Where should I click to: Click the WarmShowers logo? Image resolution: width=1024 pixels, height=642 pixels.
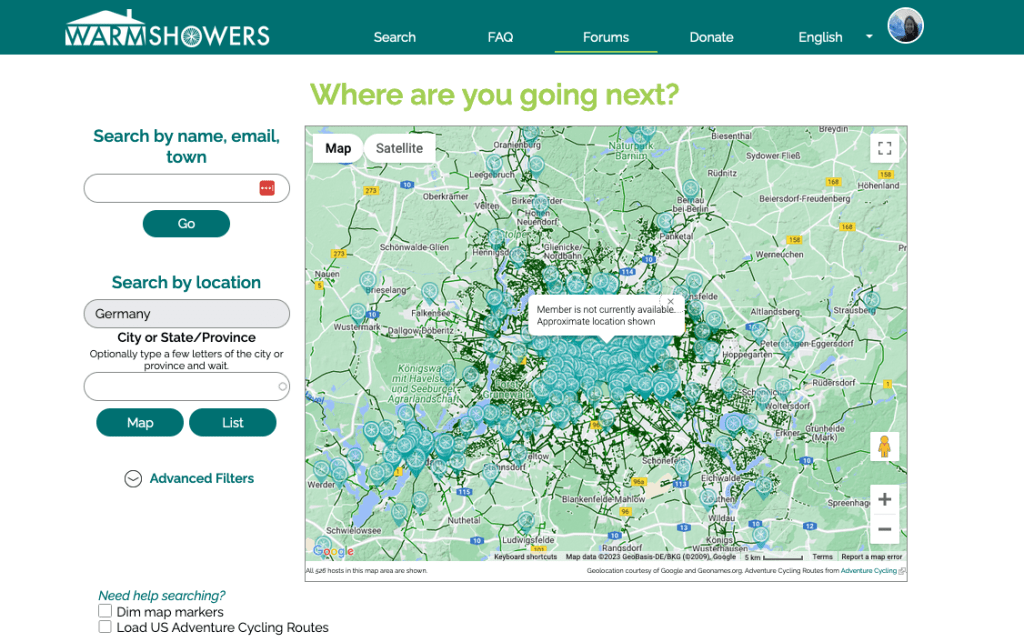tap(167, 29)
